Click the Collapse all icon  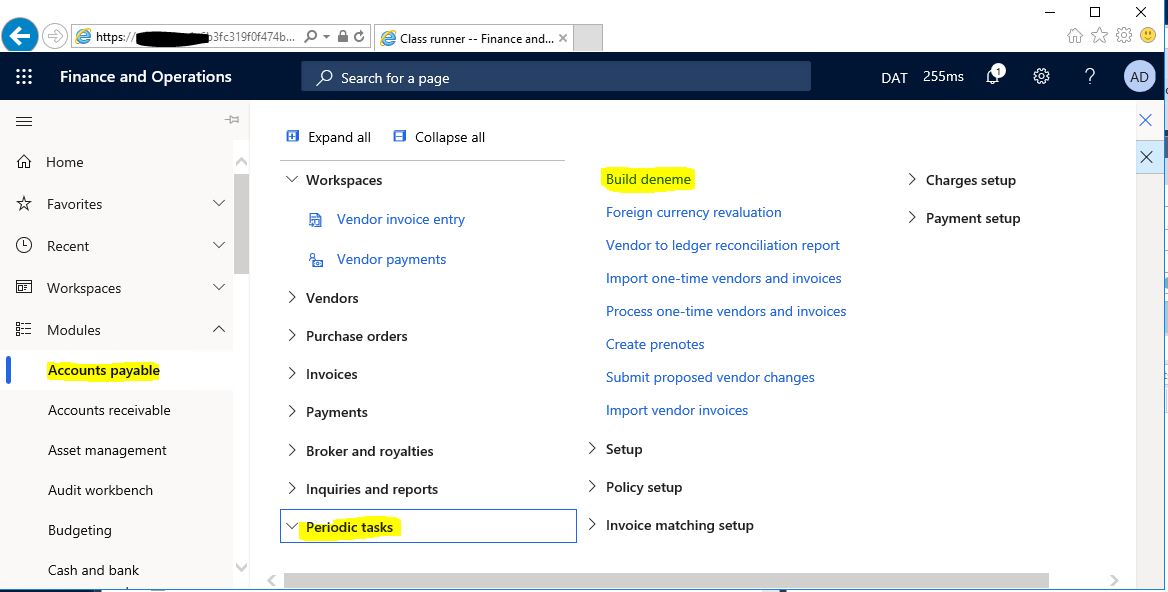[399, 136]
